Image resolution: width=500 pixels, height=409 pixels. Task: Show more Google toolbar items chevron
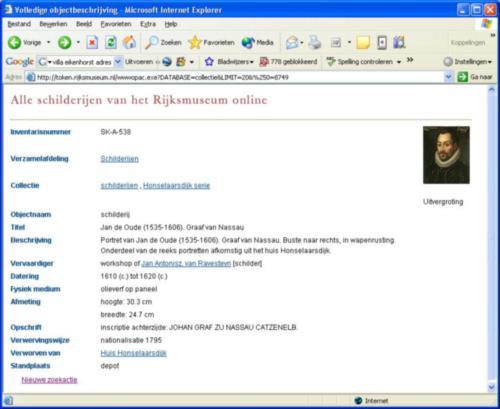[410, 60]
